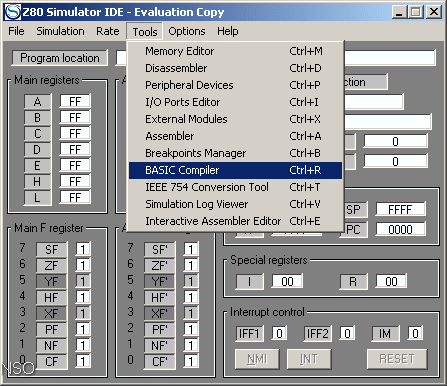Open Simulation Log Viewer
447x386 pixels.
(235, 204)
